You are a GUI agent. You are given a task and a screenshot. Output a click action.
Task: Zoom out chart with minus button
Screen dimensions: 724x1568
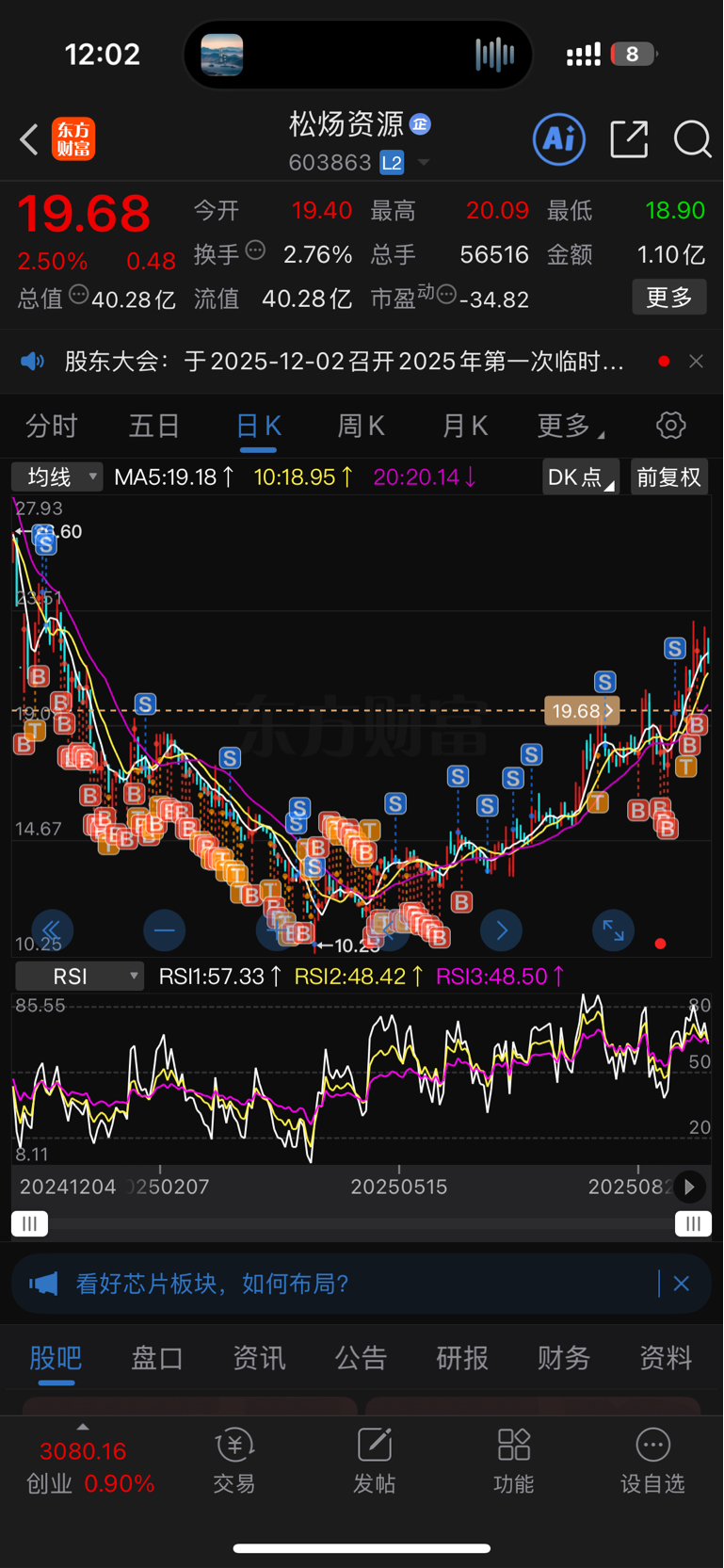[x=164, y=930]
